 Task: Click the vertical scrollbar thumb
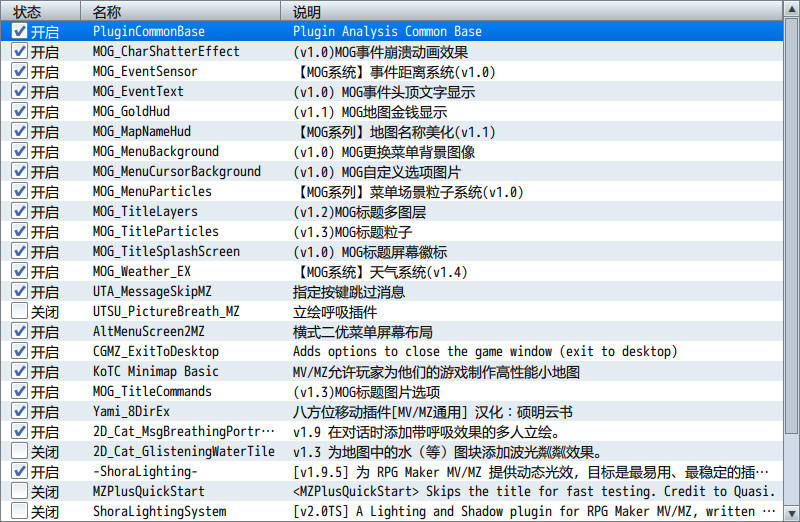coord(791,227)
